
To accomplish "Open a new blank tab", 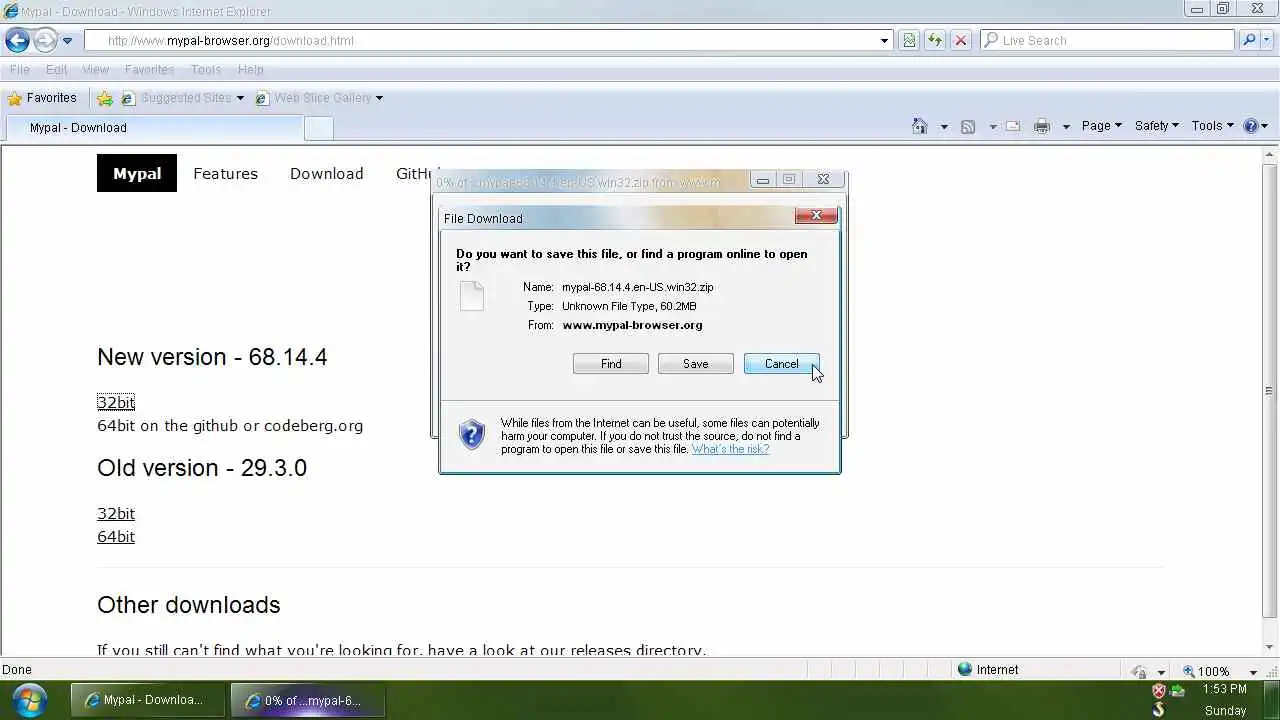I will (x=318, y=128).
